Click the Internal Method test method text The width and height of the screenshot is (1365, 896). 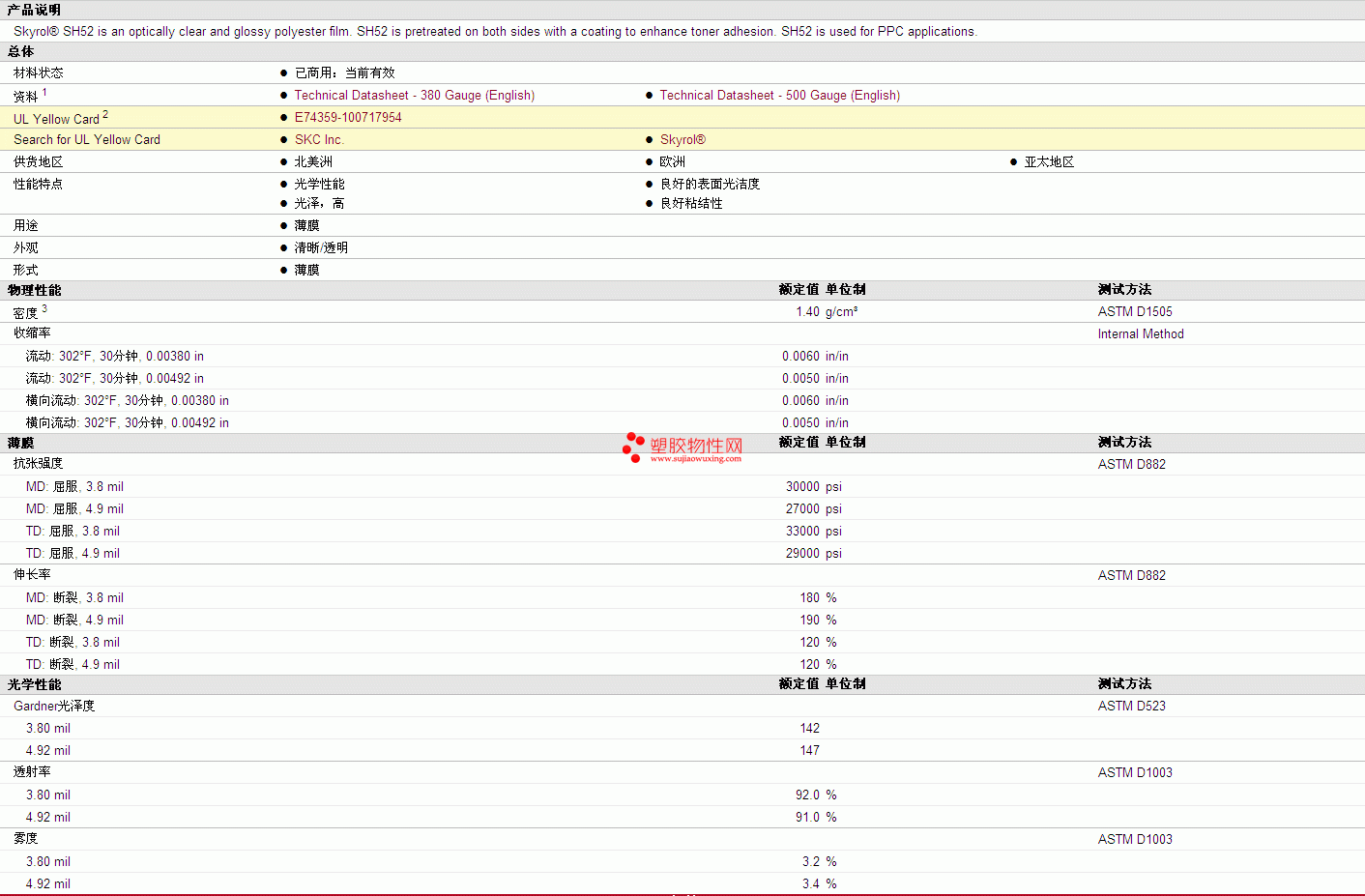(x=1141, y=333)
